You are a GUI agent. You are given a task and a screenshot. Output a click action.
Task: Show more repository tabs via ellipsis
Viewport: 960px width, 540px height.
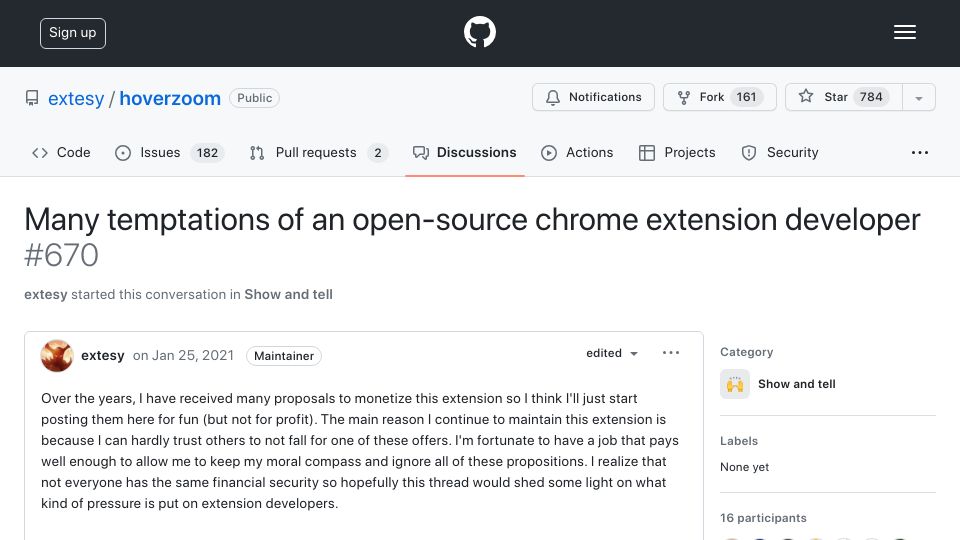[x=920, y=152]
